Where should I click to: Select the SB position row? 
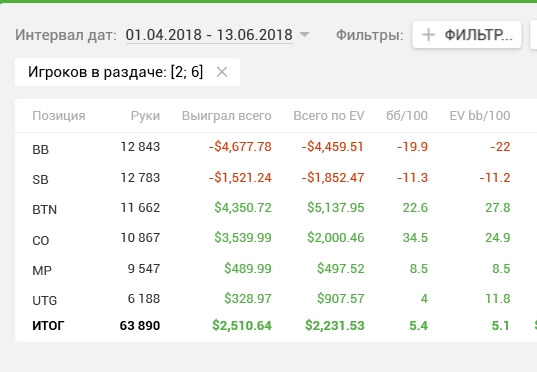pos(276,178)
